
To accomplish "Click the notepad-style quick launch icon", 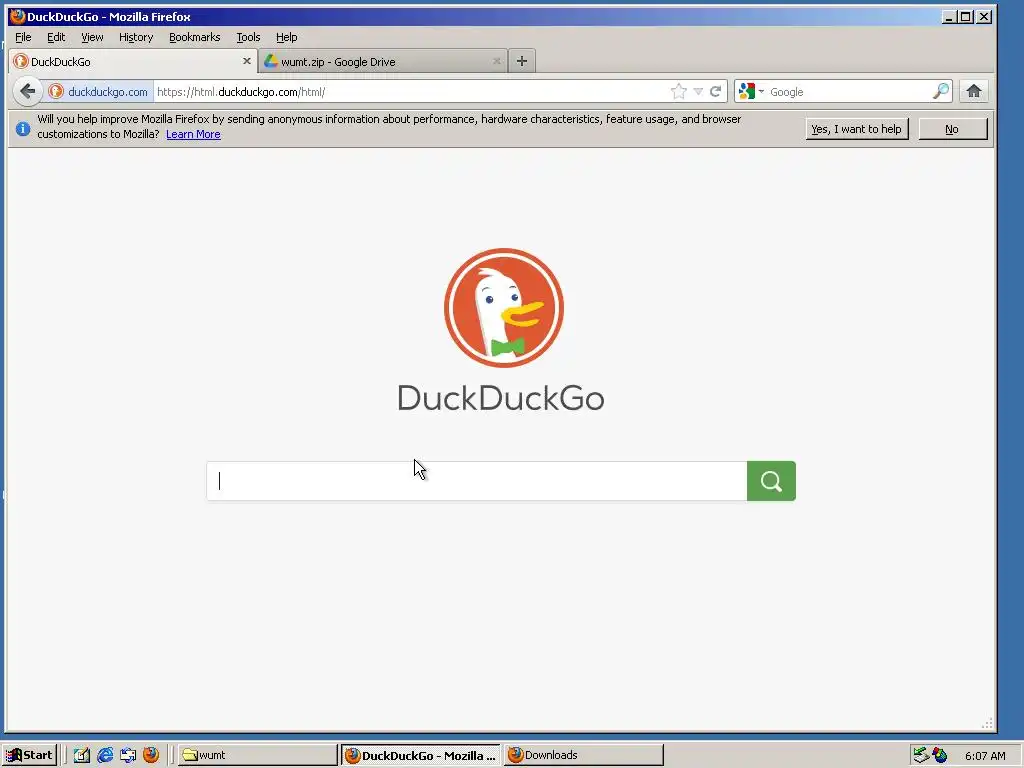I will (82, 755).
